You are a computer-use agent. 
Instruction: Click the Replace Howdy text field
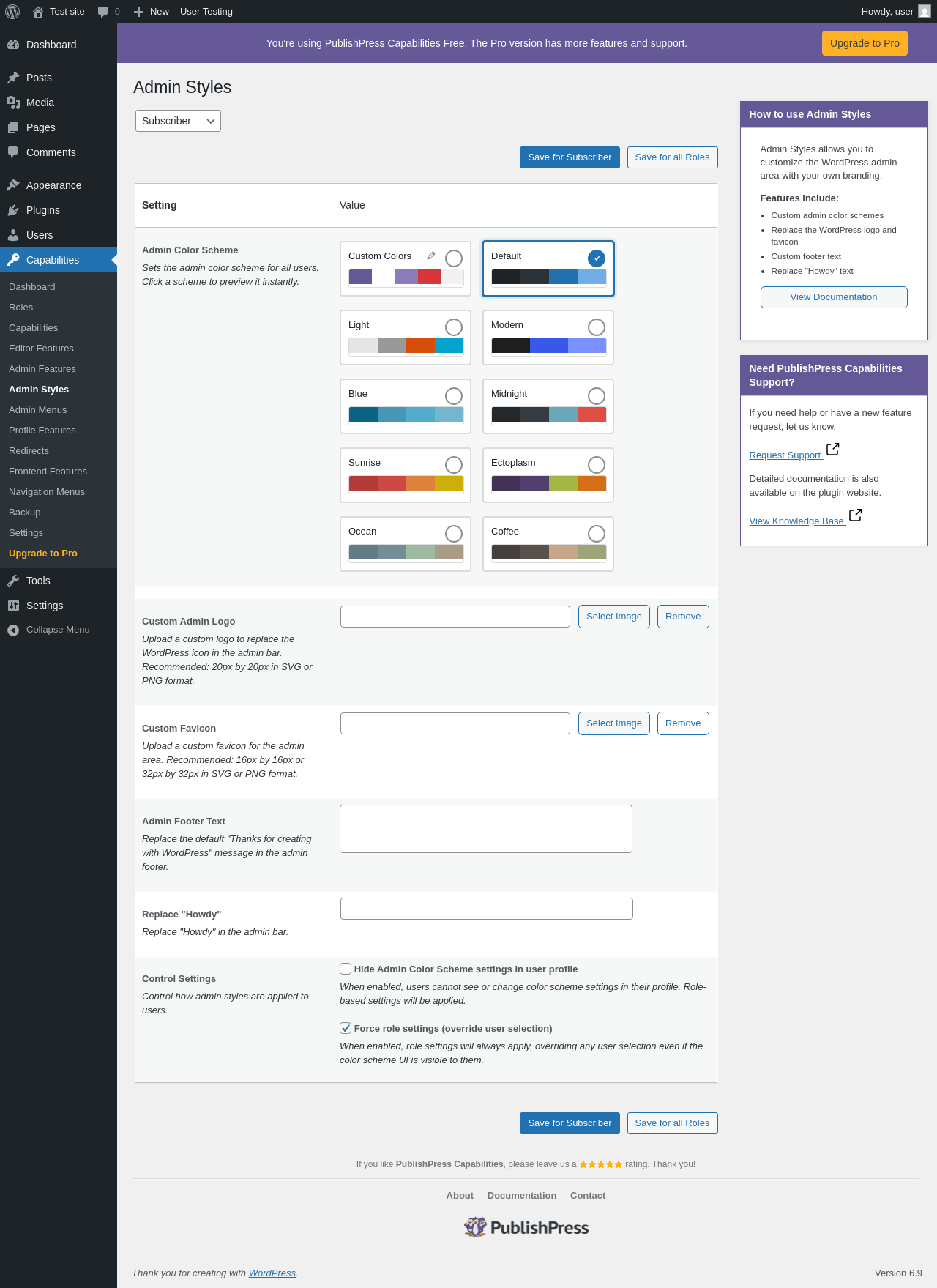click(x=487, y=909)
